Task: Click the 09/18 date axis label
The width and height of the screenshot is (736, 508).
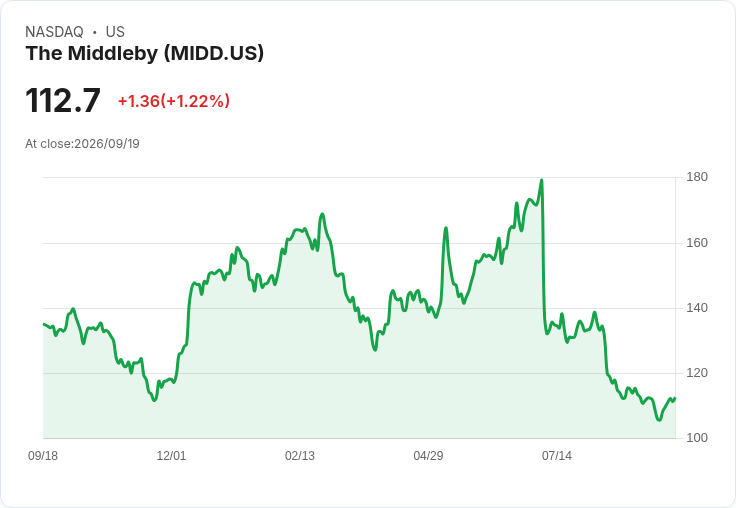Action: coord(43,455)
